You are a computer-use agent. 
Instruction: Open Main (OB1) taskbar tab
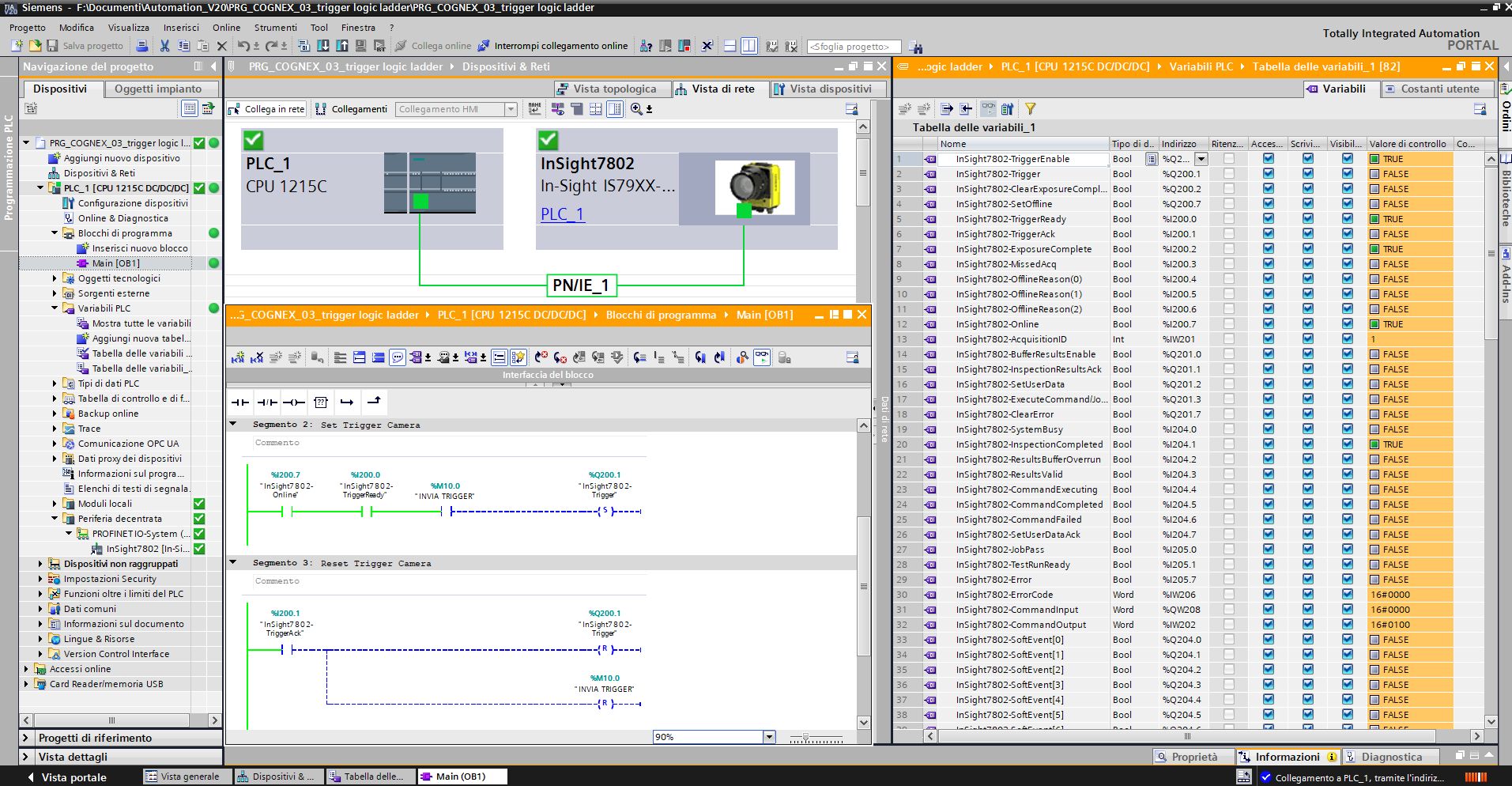(x=462, y=777)
